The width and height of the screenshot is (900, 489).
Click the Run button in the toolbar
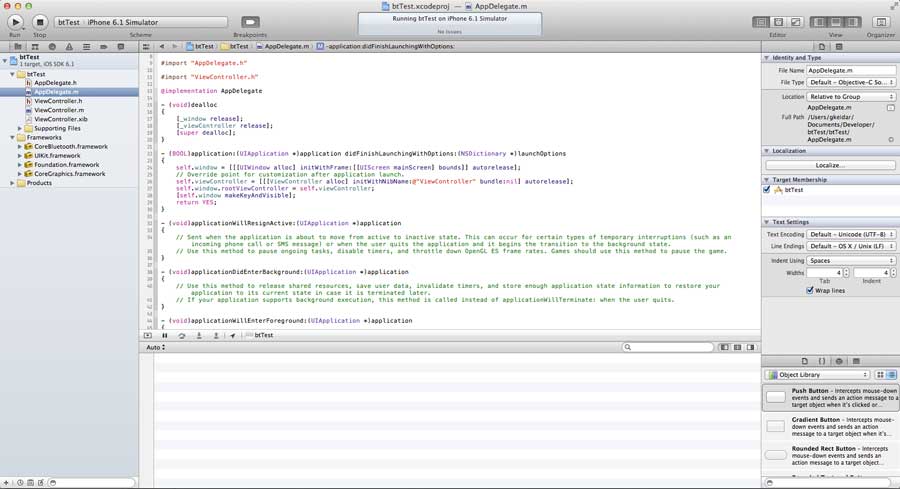click(x=15, y=22)
